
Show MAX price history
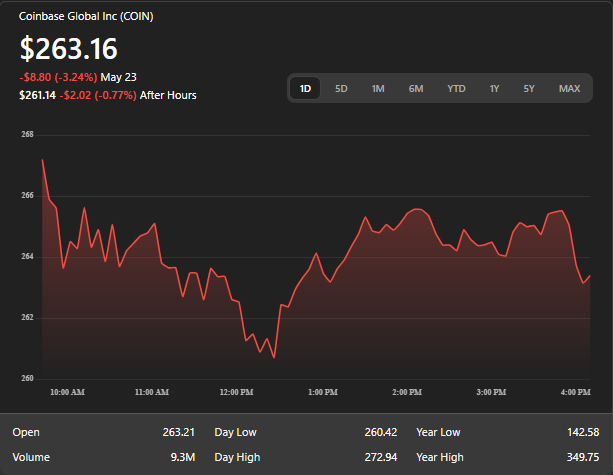[569, 88]
